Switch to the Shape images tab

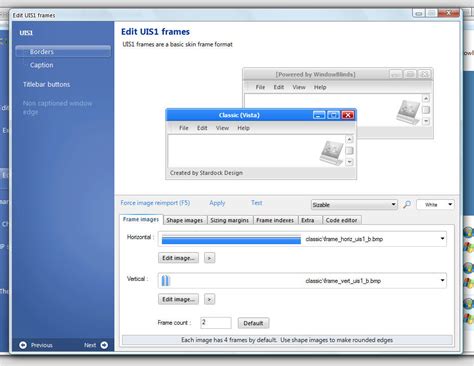185,220
